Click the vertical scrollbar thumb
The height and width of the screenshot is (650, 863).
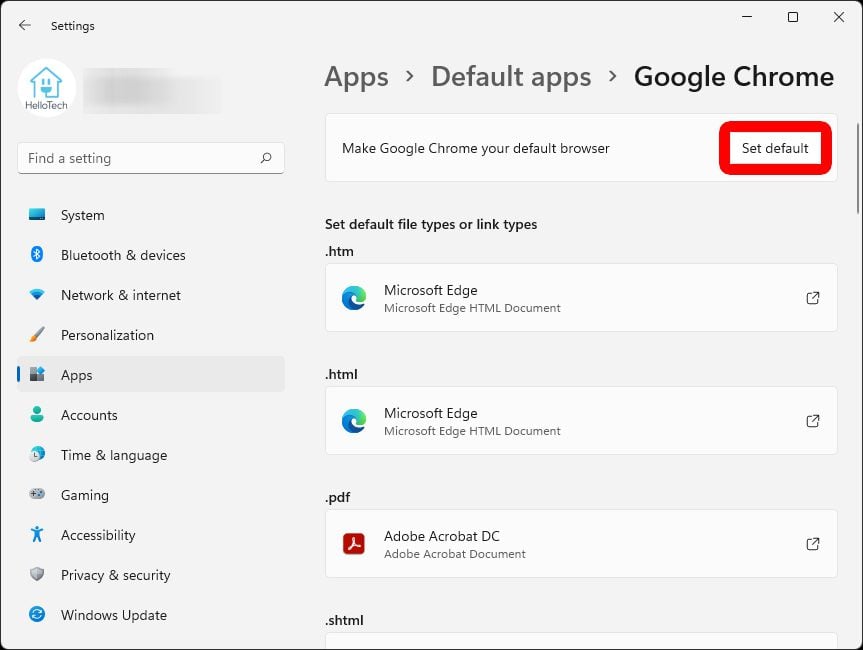857,168
